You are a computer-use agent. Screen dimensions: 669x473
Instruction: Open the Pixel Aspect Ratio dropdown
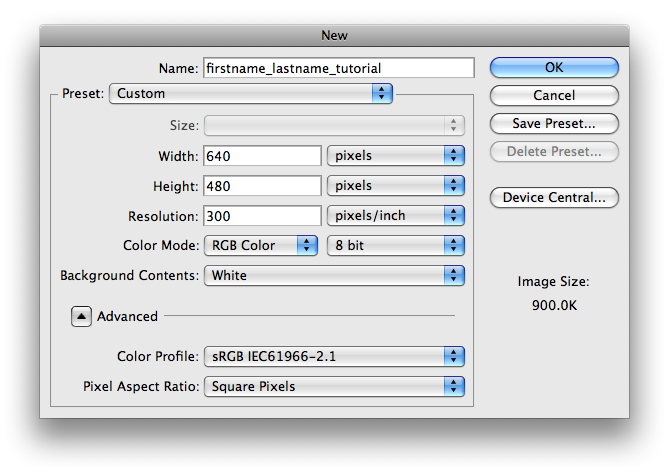coord(334,386)
